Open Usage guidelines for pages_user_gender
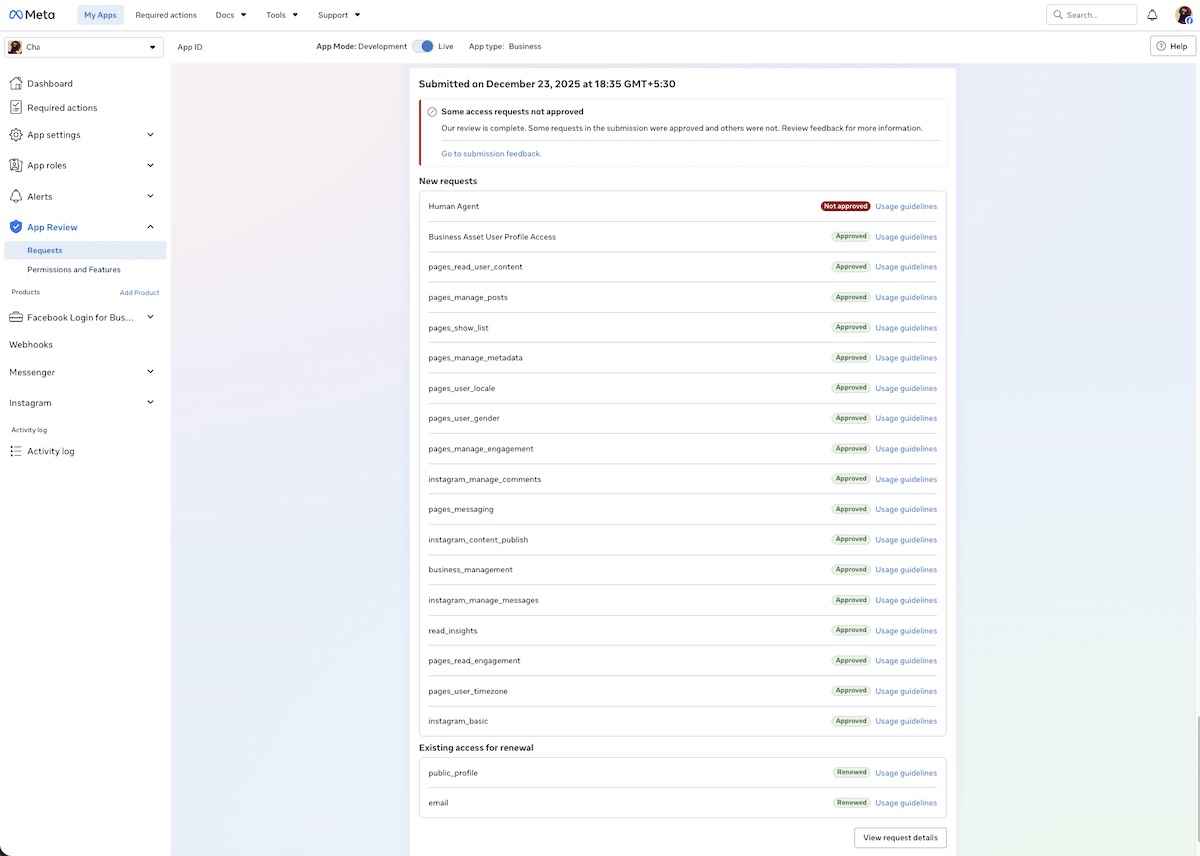 (906, 418)
